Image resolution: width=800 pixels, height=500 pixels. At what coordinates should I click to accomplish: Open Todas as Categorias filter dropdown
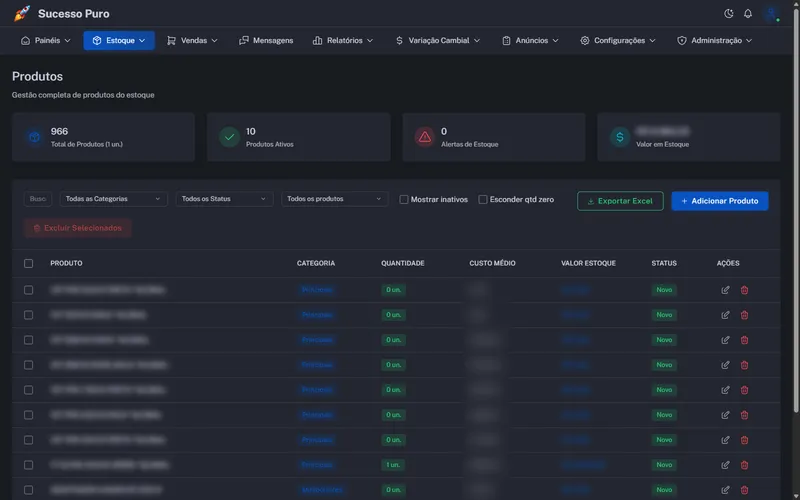coord(113,199)
